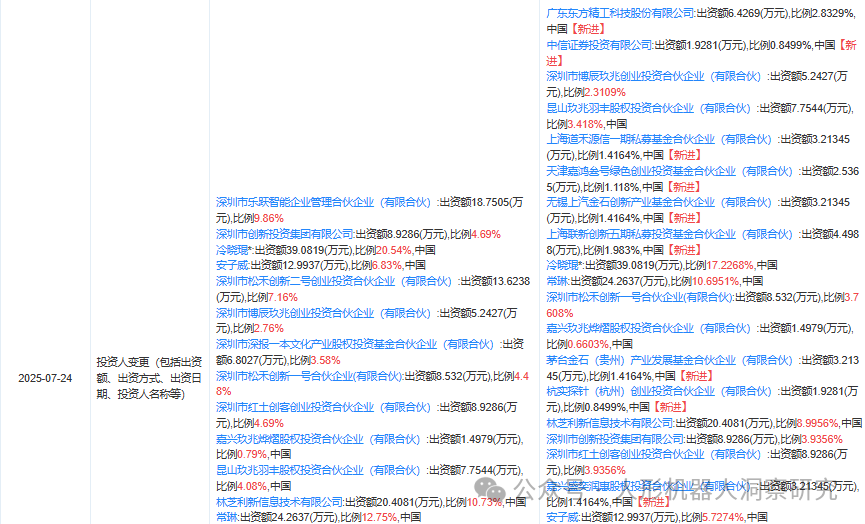
Task: Open 上海联新创新五期私募投资基金合伙企业 link
Action: (669, 234)
